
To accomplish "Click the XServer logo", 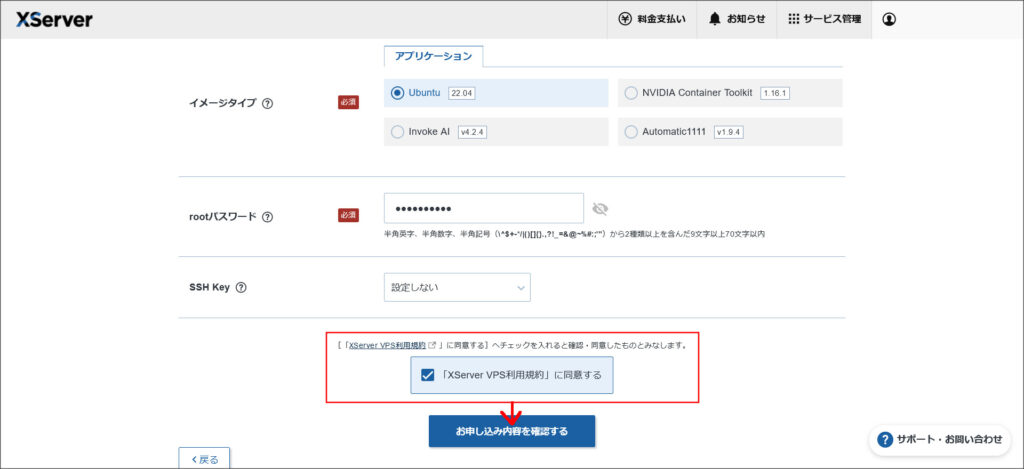I will (x=54, y=20).
